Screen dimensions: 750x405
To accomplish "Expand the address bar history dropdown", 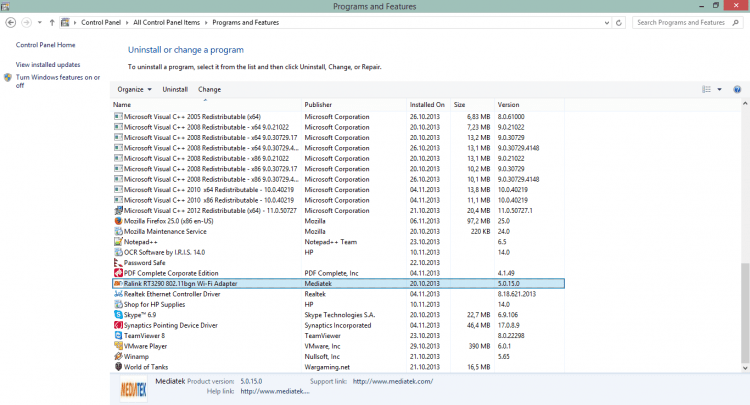I will pos(607,22).
